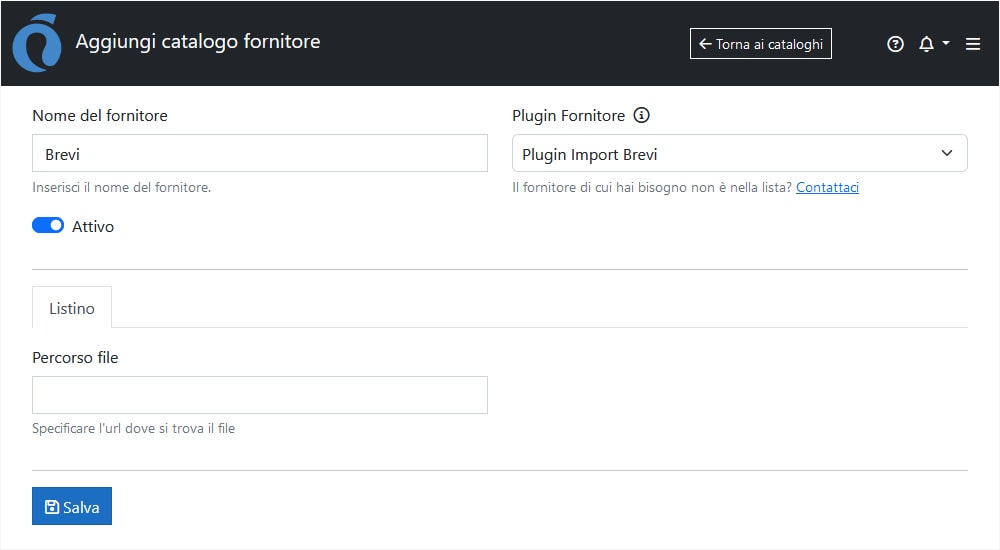This screenshot has width=1000, height=550.
Task: Click the Nome del fornitore field
Action: click(260, 153)
